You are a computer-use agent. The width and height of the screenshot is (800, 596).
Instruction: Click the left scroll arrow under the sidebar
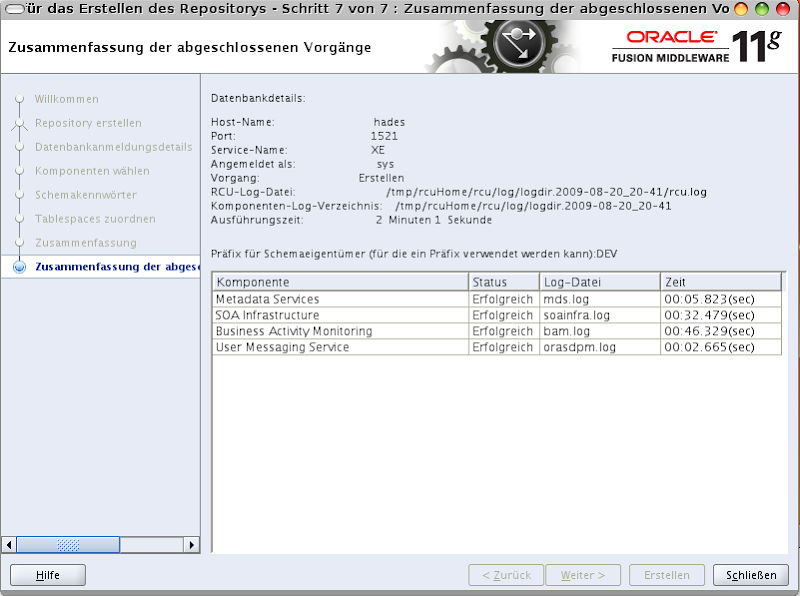(x=9, y=545)
